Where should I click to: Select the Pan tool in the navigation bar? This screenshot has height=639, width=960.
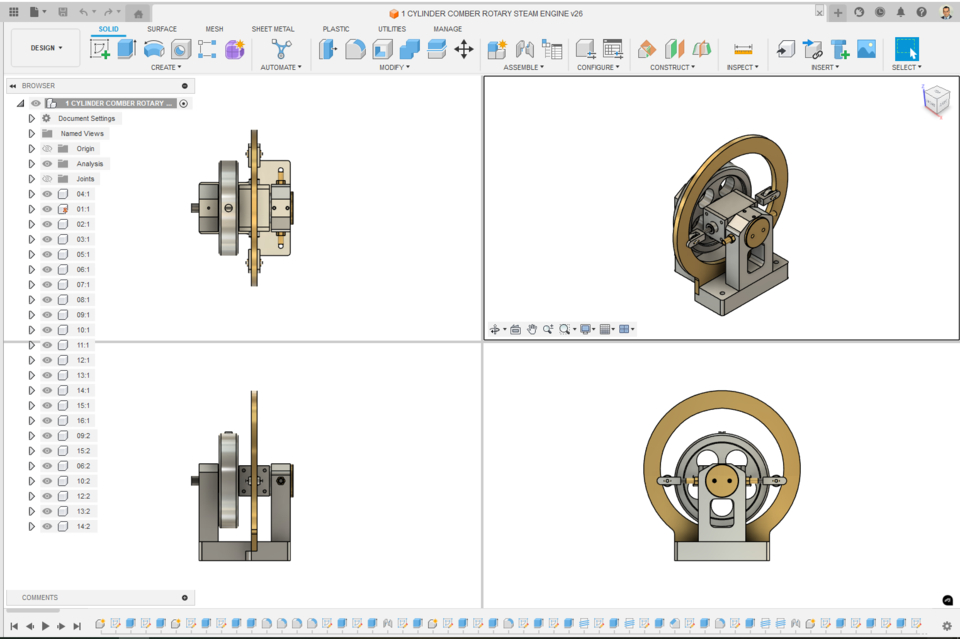click(x=531, y=329)
